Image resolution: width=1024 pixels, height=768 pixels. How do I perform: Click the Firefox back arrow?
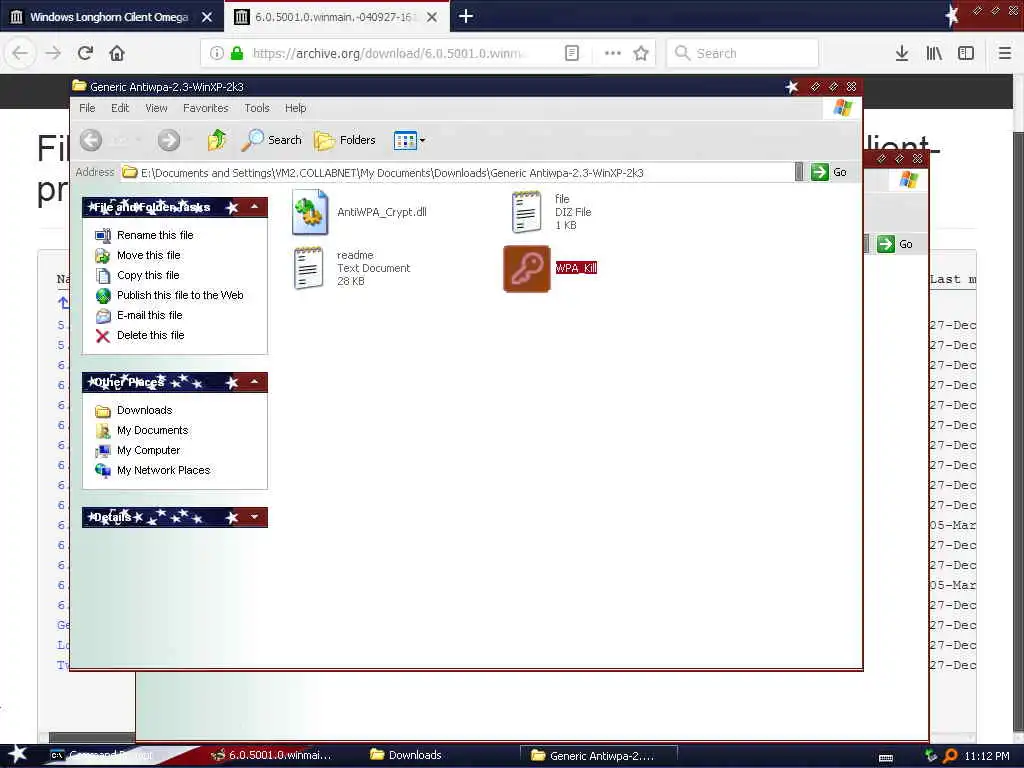click(20, 53)
